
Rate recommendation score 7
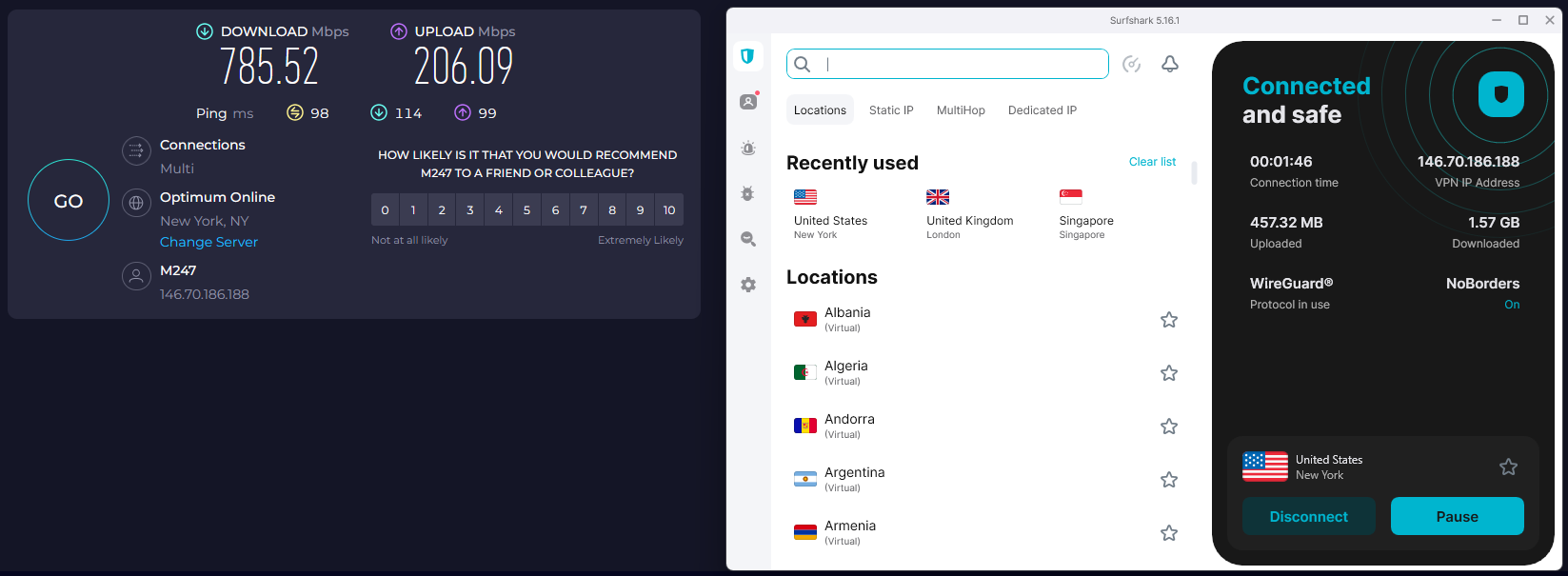pyautogui.click(x=584, y=209)
